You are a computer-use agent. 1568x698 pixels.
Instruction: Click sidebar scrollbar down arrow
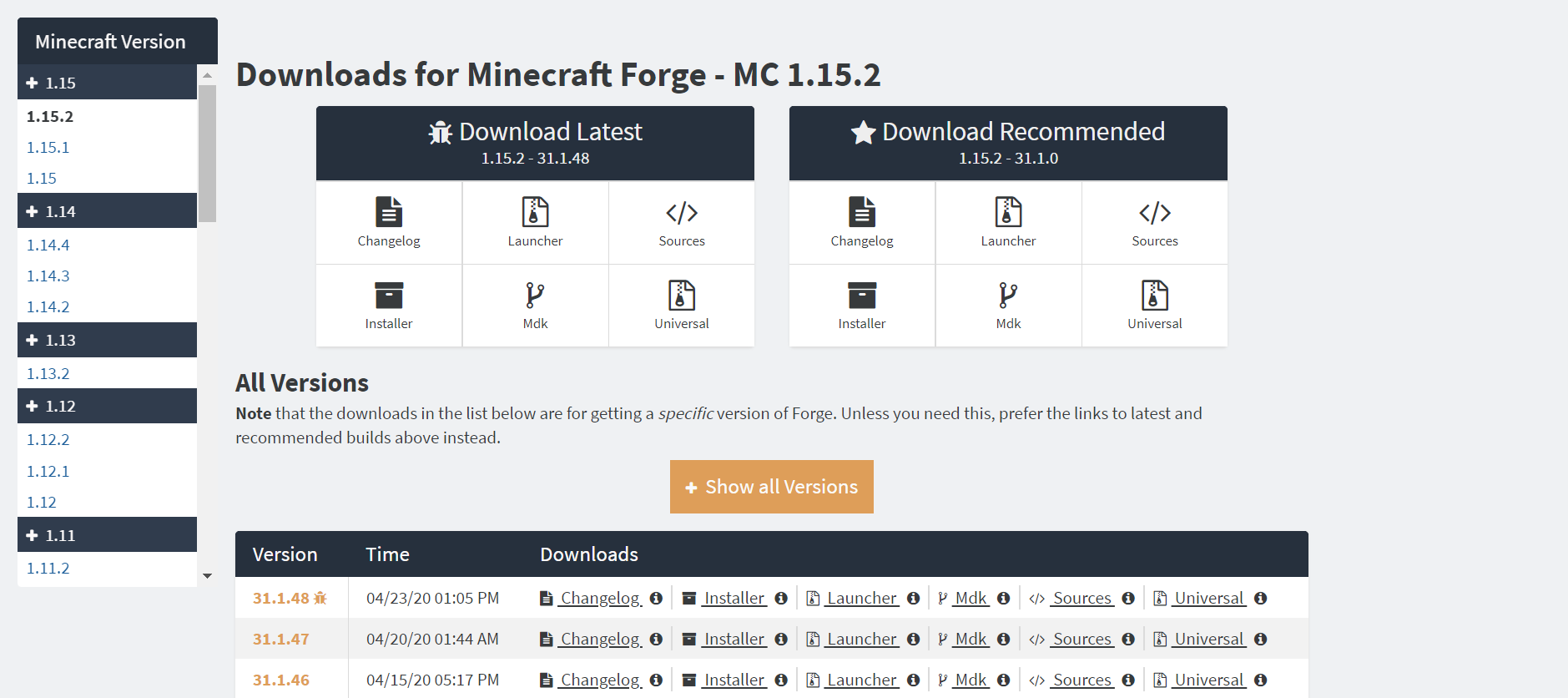(x=208, y=576)
